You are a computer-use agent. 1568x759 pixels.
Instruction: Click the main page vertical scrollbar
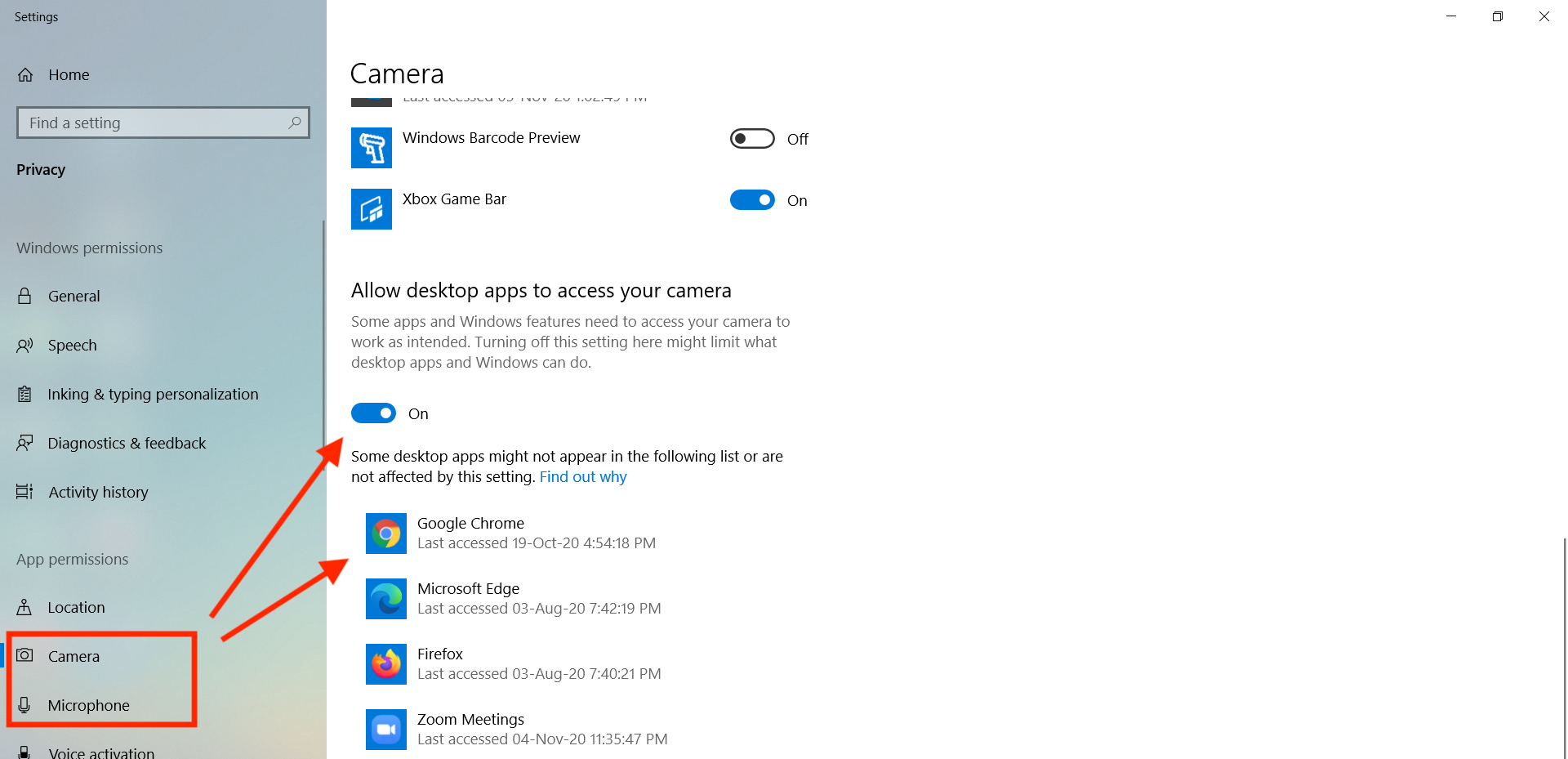point(1564,647)
